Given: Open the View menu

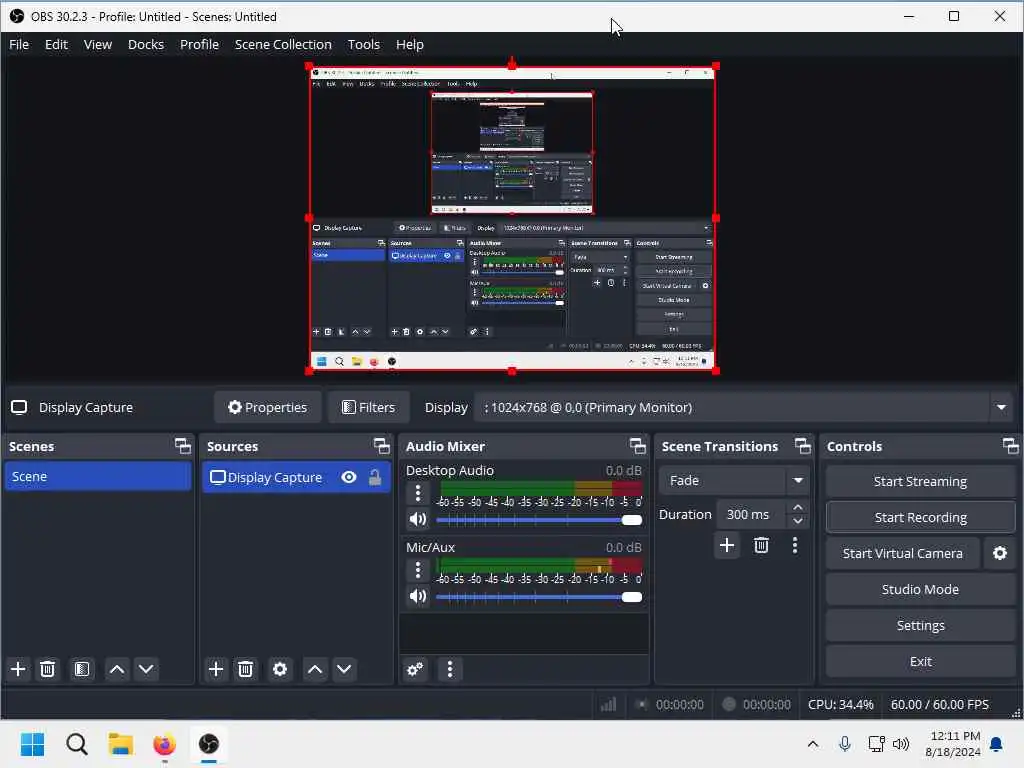Looking at the screenshot, I should pos(98,44).
